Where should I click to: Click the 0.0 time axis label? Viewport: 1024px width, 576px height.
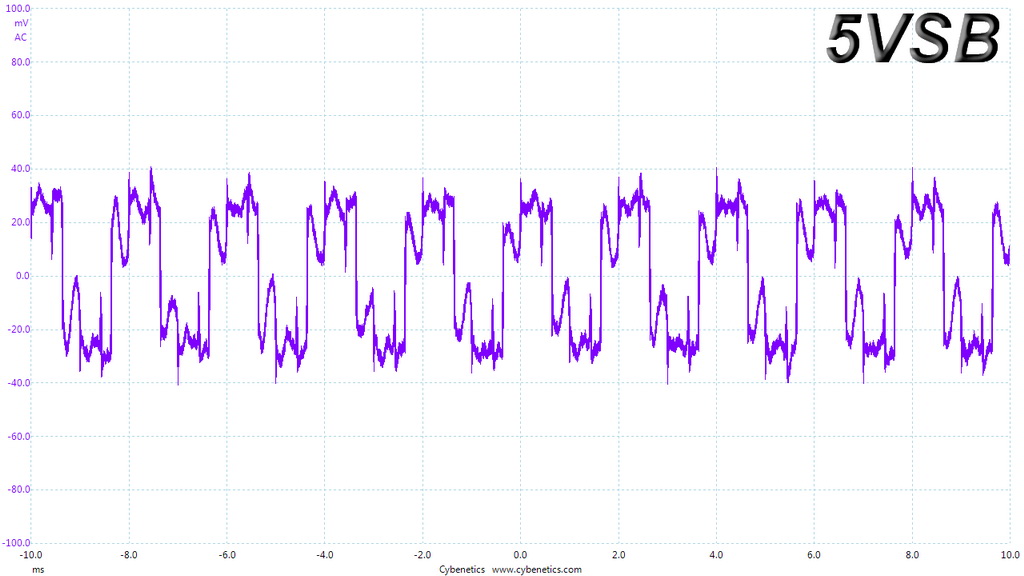(x=520, y=555)
